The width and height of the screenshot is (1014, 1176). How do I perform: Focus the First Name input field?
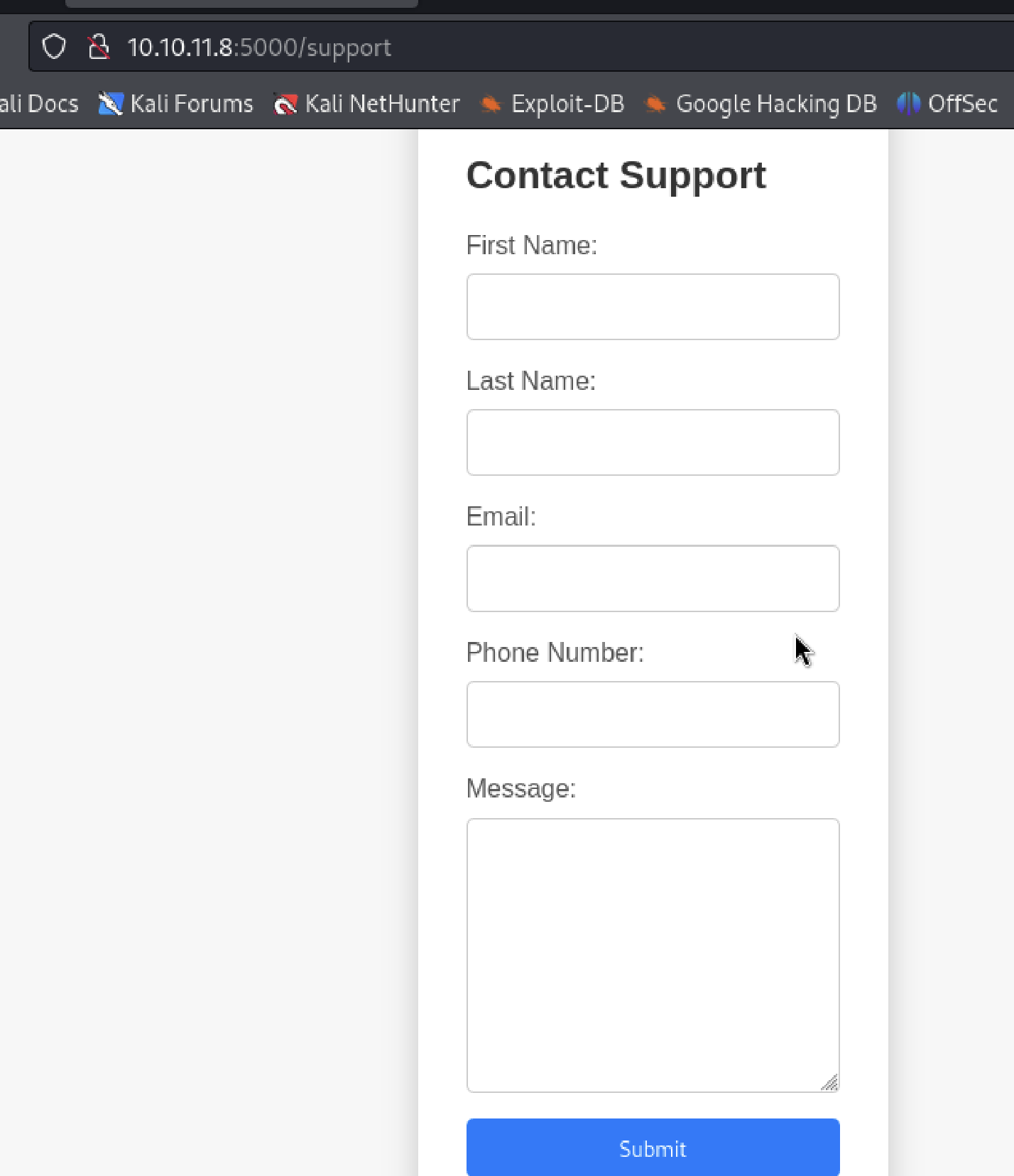(653, 307)
